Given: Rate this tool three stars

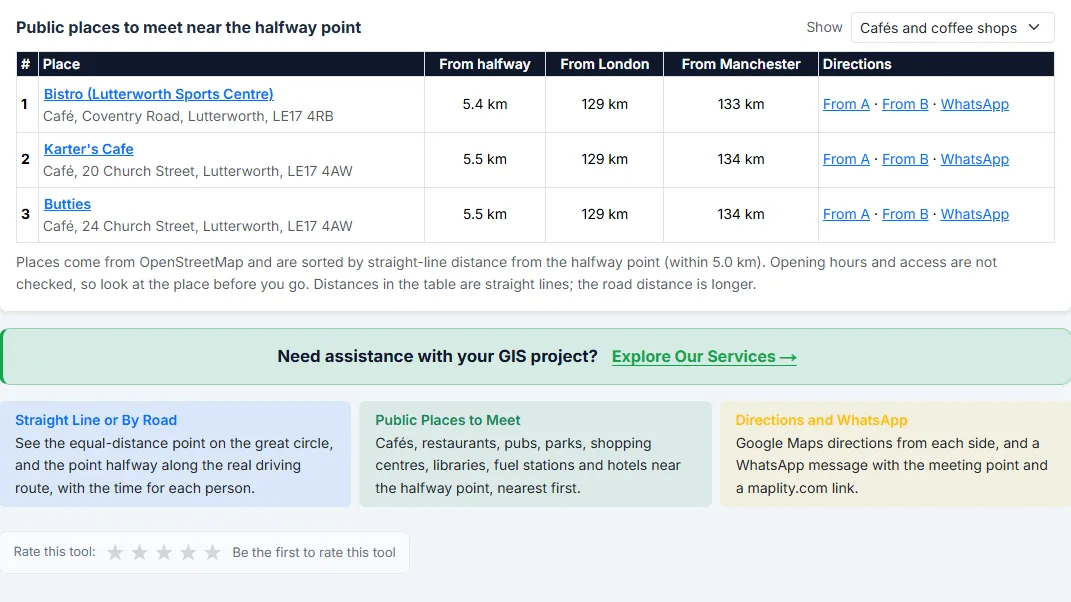Looking at the screenshot, I should point(164,552).
